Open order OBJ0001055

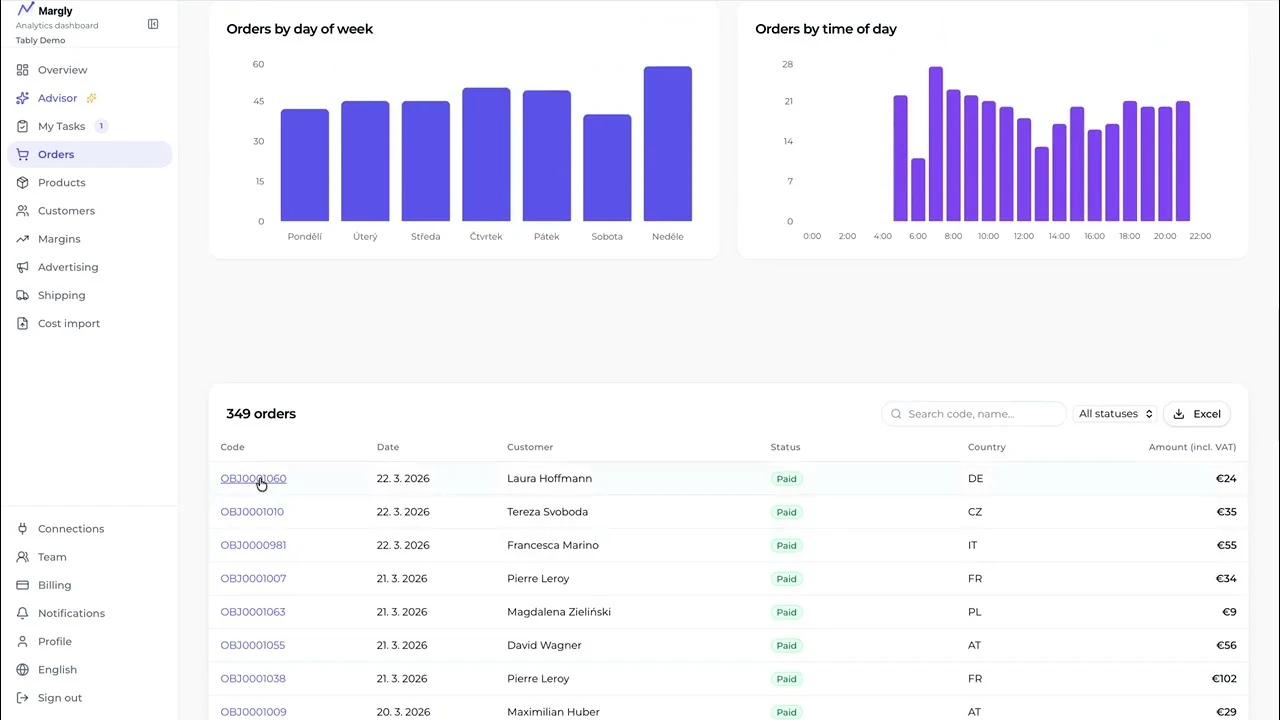(253, 645)
